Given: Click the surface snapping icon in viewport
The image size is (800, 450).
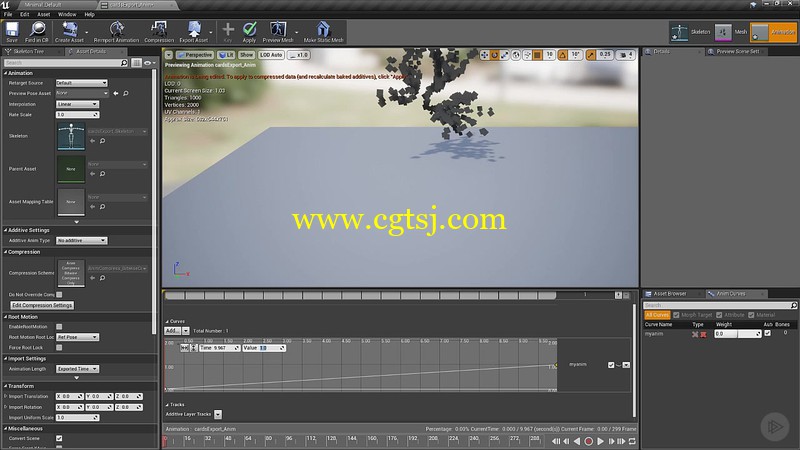Looking at the screenshot, I should point(528,55).
